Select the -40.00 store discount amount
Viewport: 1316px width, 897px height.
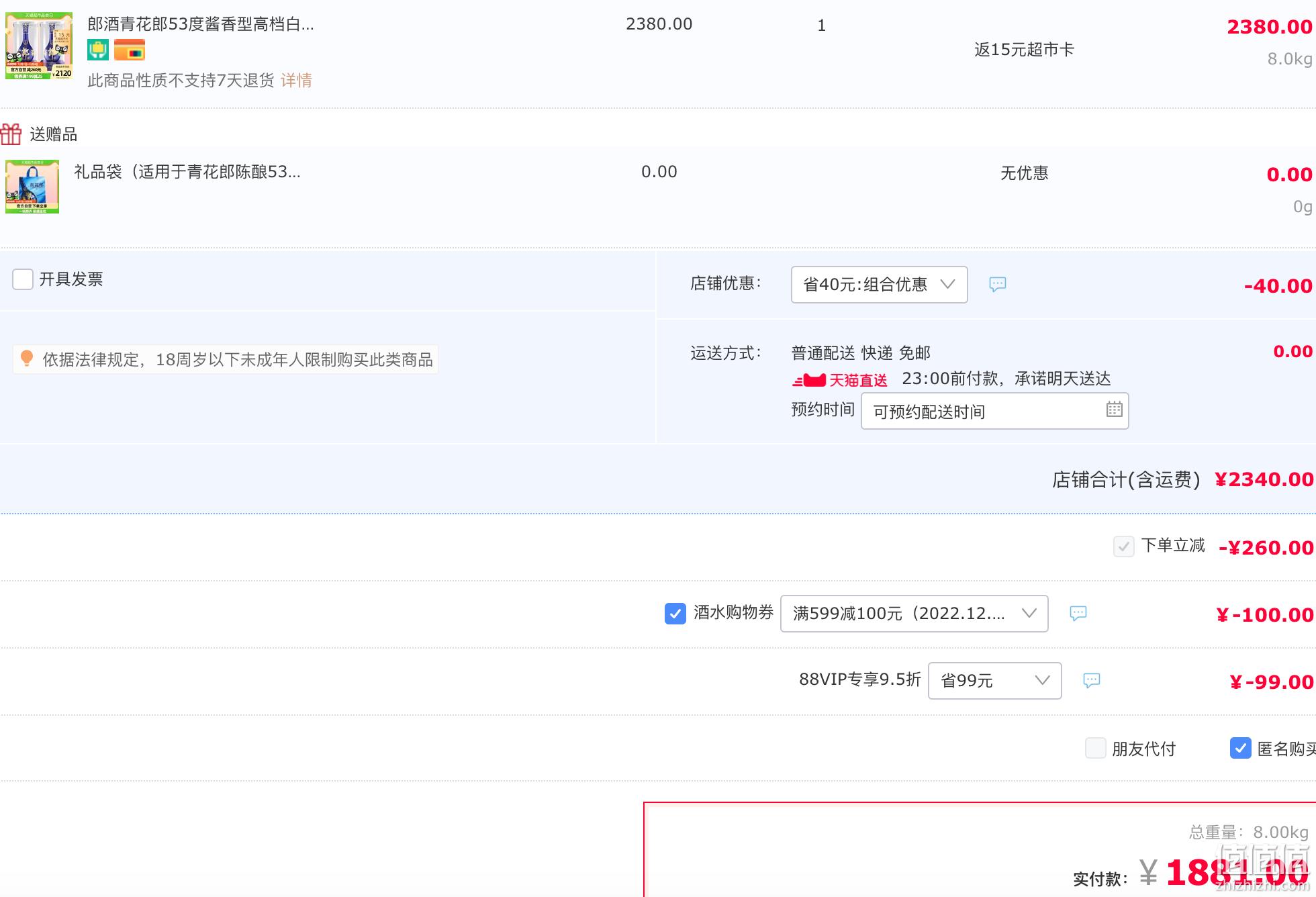pyautogui.click(x=1278, y=286)
